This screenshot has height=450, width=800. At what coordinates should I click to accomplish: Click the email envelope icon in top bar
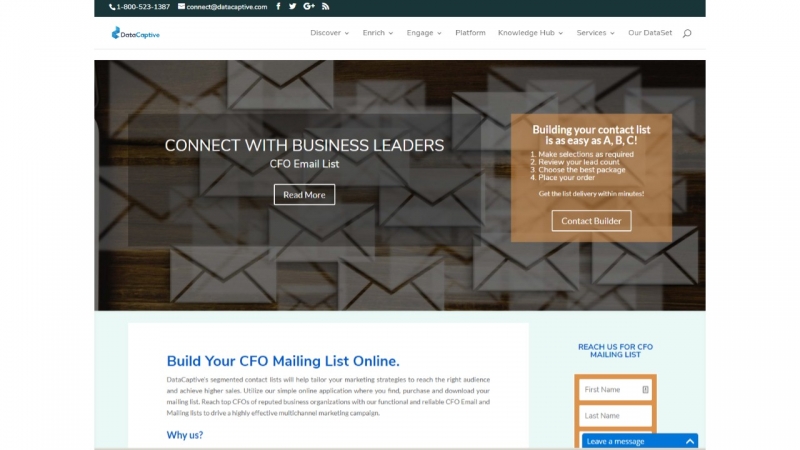181,7
